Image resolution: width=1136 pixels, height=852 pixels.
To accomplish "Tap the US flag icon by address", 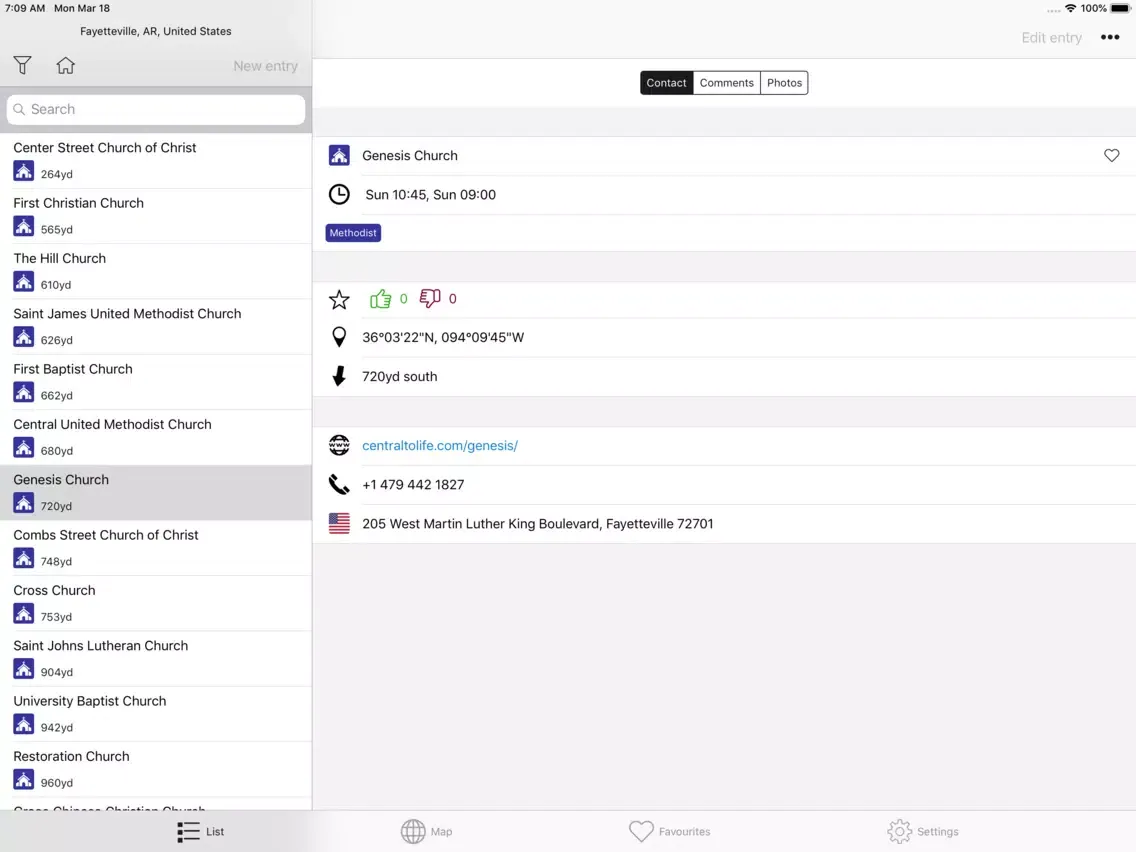I will coord(339,523).
